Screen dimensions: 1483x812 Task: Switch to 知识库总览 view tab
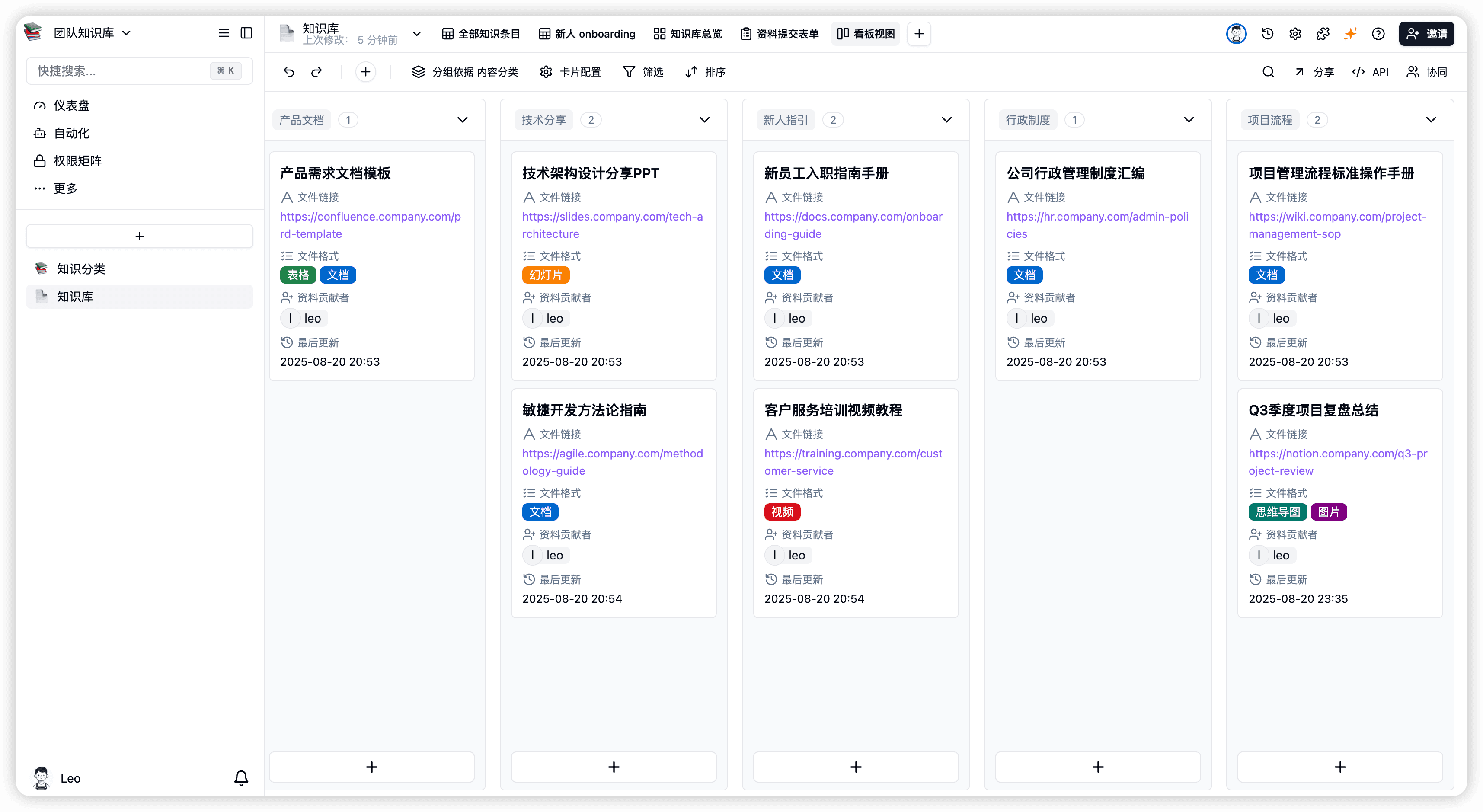688,34
